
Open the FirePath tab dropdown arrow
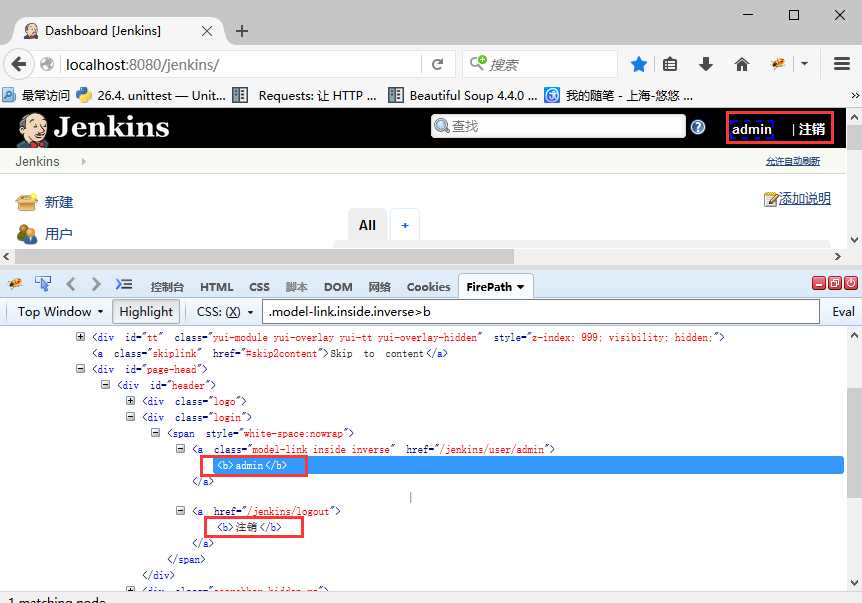(520, 287)
